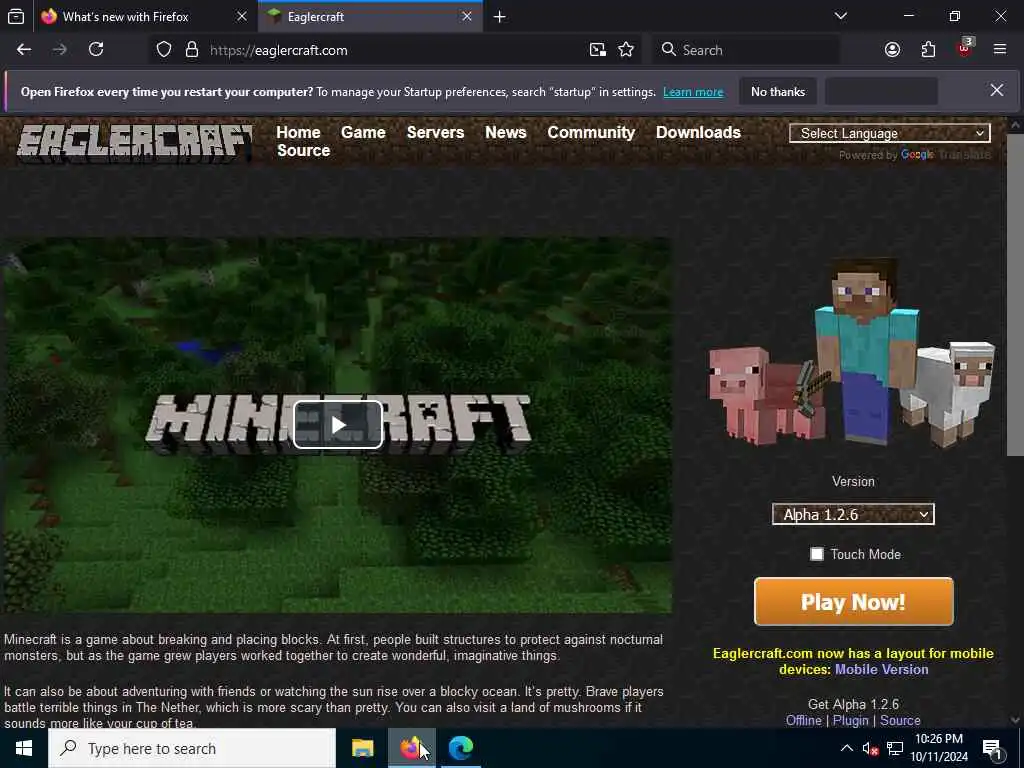Expand the list all tabs chevron

[841, 16]
